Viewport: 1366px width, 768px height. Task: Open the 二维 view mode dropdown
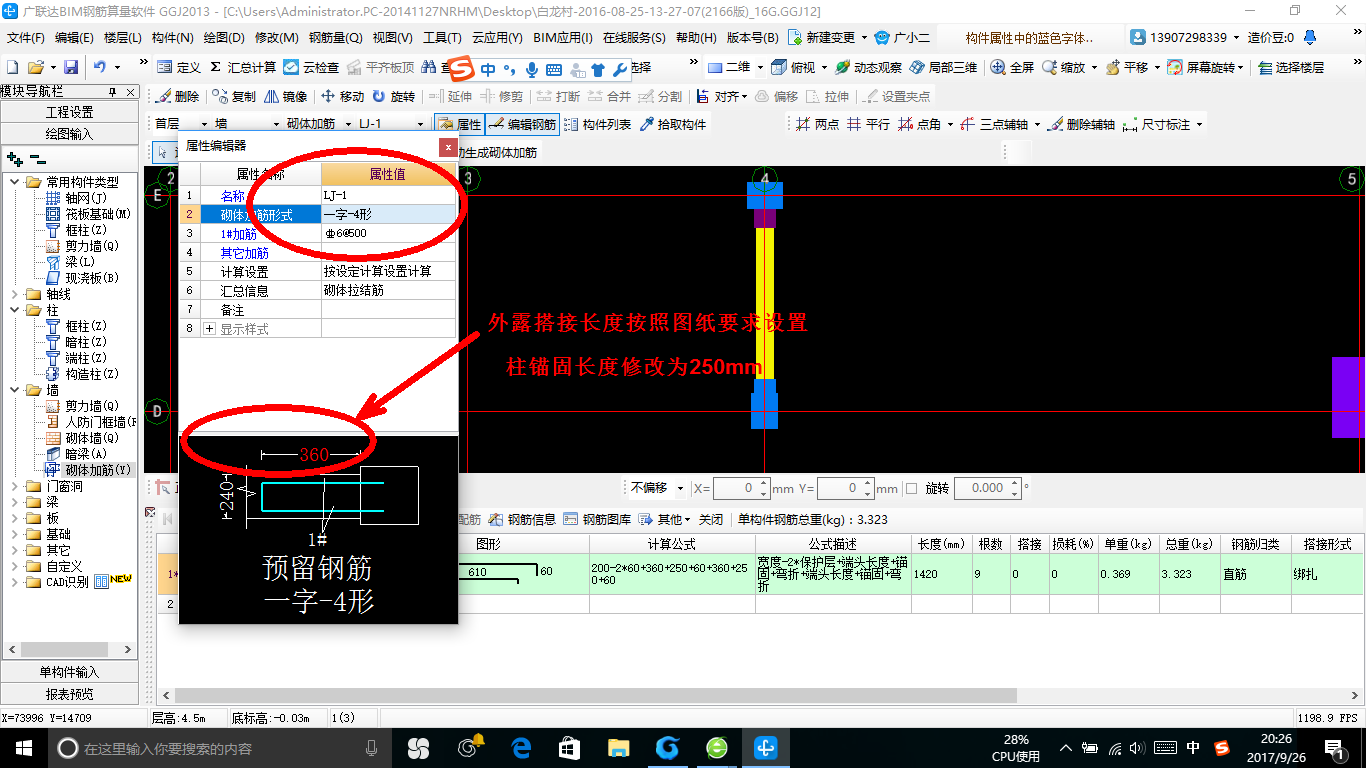point(760,67)
